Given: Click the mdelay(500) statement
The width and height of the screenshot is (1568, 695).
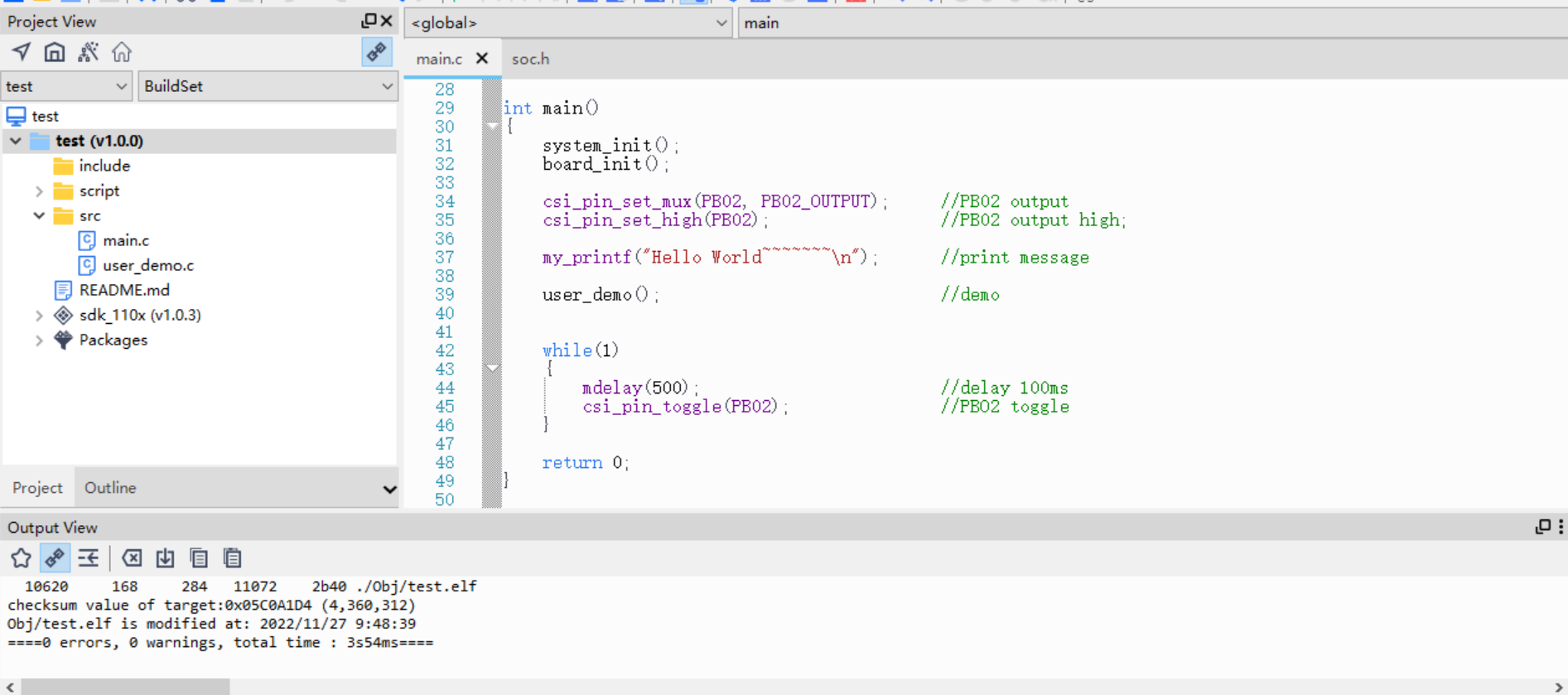Looking at the screenshot, I should click(x=640, y=388).
